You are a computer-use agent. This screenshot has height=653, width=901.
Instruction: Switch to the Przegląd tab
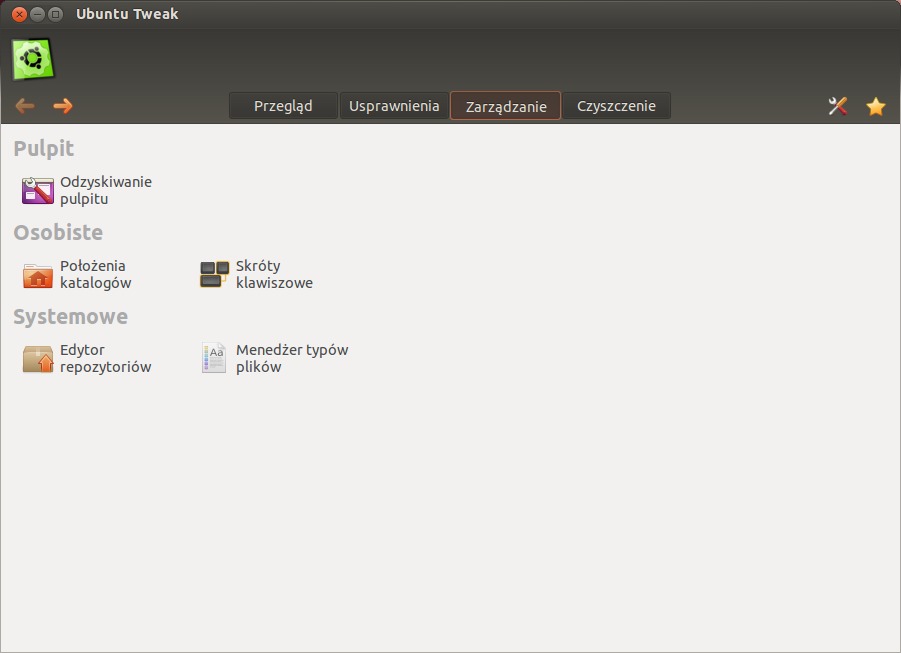(283, 106)
